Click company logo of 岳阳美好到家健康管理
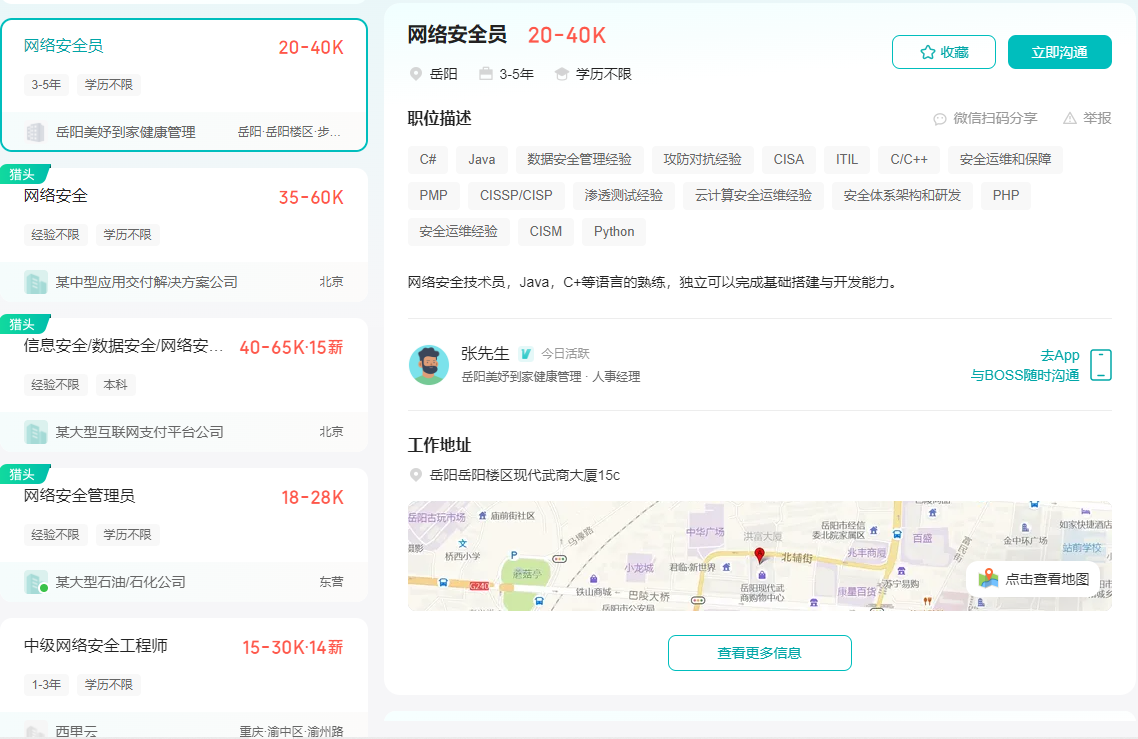The width and height of the screenshot is (1138, 739). click(x=35, y=132)
